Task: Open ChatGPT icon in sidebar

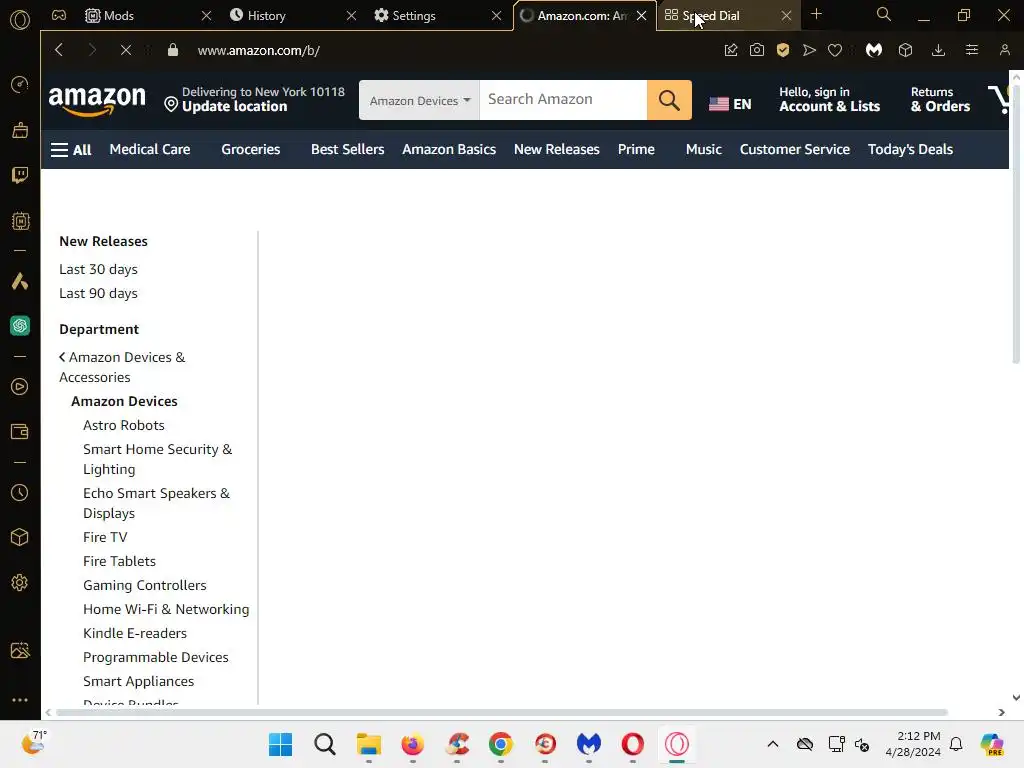Action: click(x=20, y=325)
